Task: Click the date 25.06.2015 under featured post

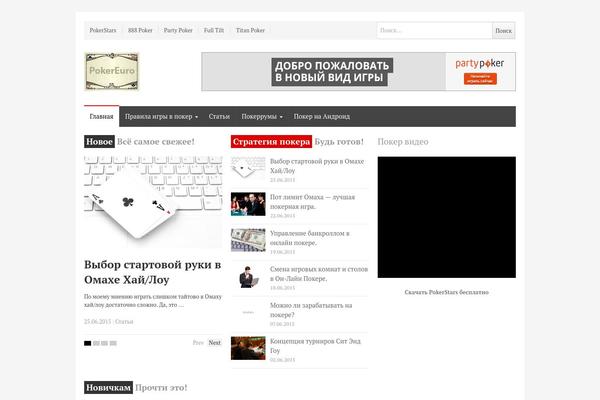Action: tap(98, 322)
